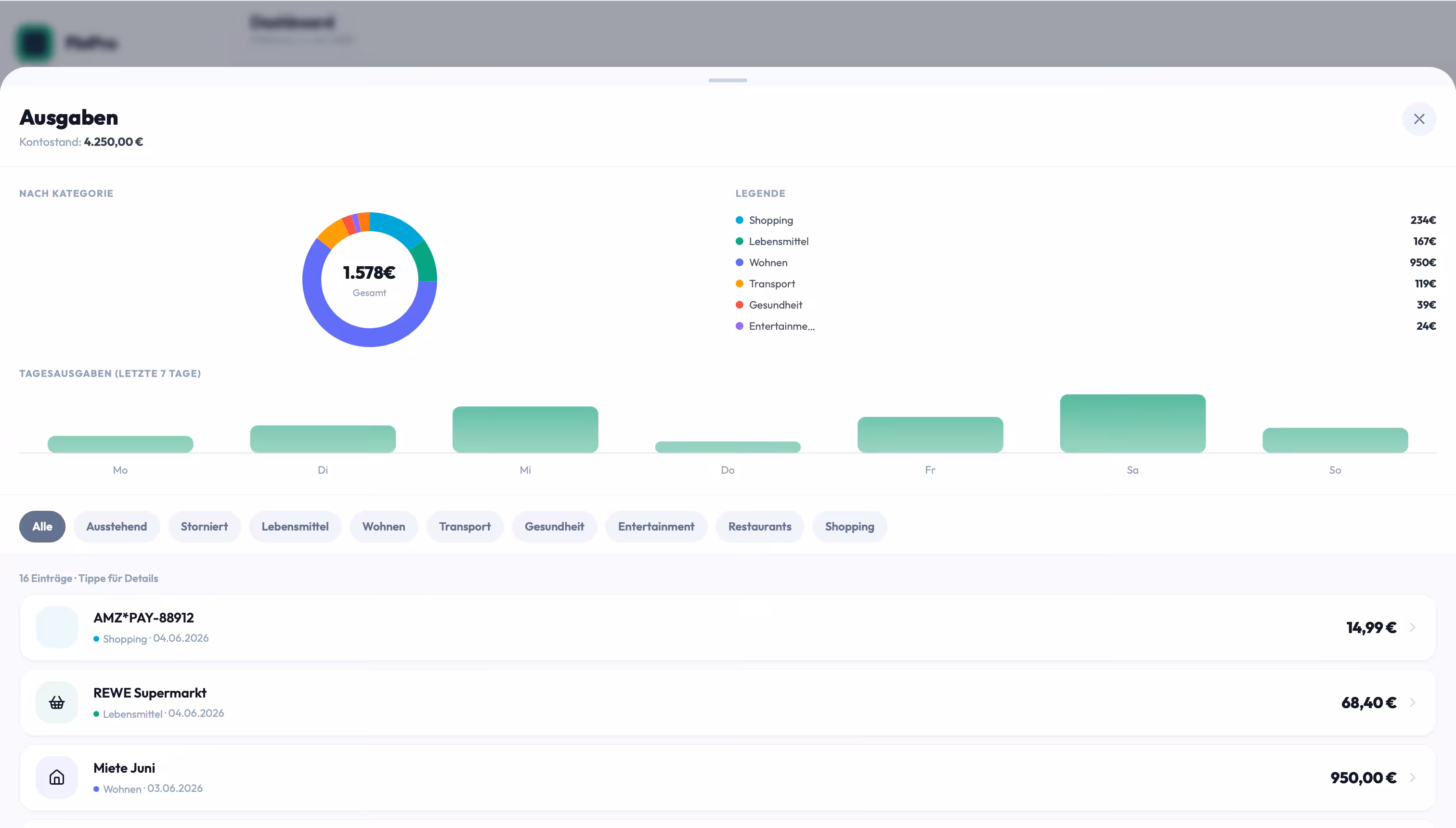Click the Kontostand 4.250,00 € value
The width and height of the screenshot is (1456, 828).
(x=113, y=142)
